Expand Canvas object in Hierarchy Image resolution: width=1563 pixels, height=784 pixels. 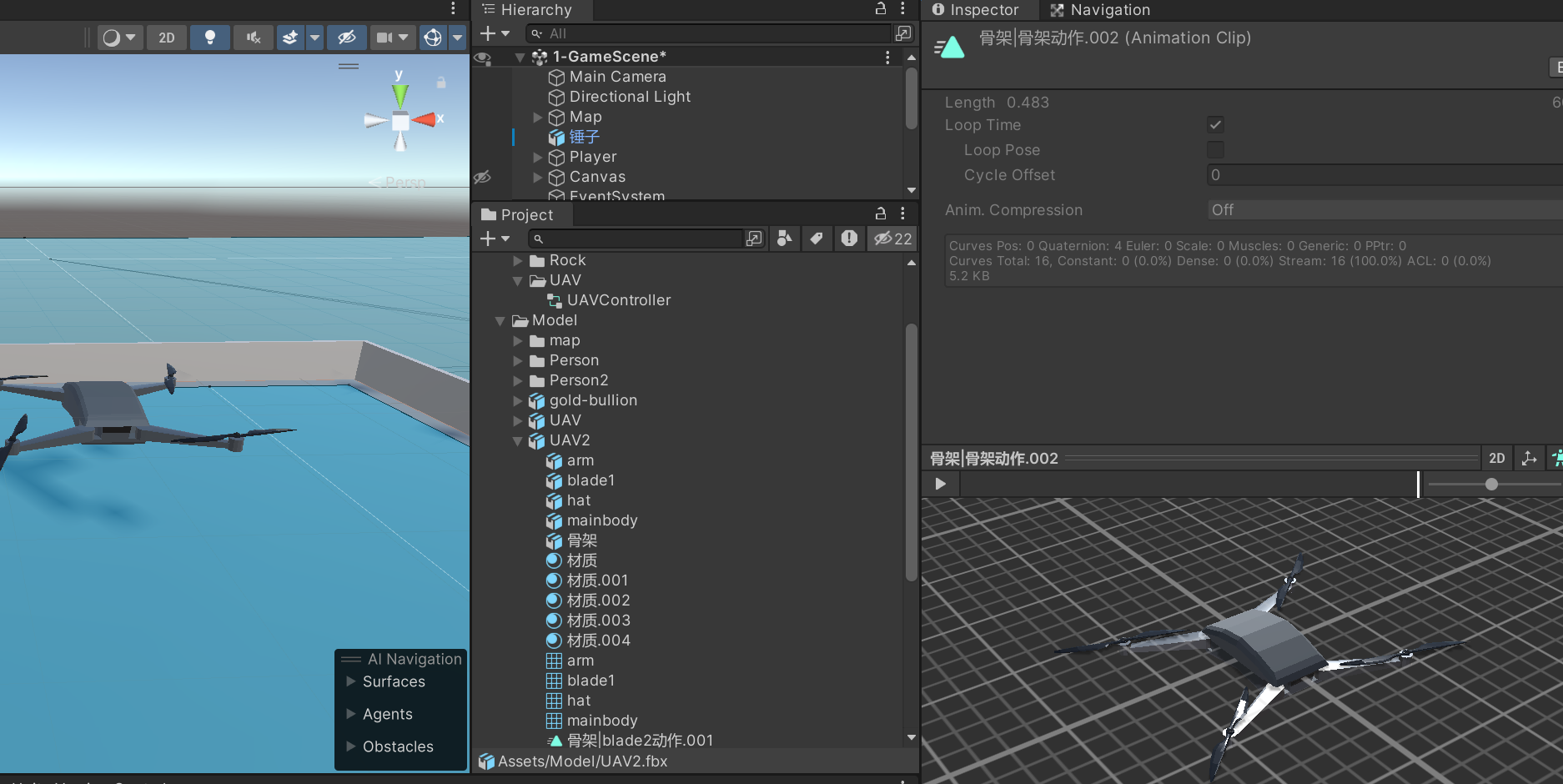(538, 177)
